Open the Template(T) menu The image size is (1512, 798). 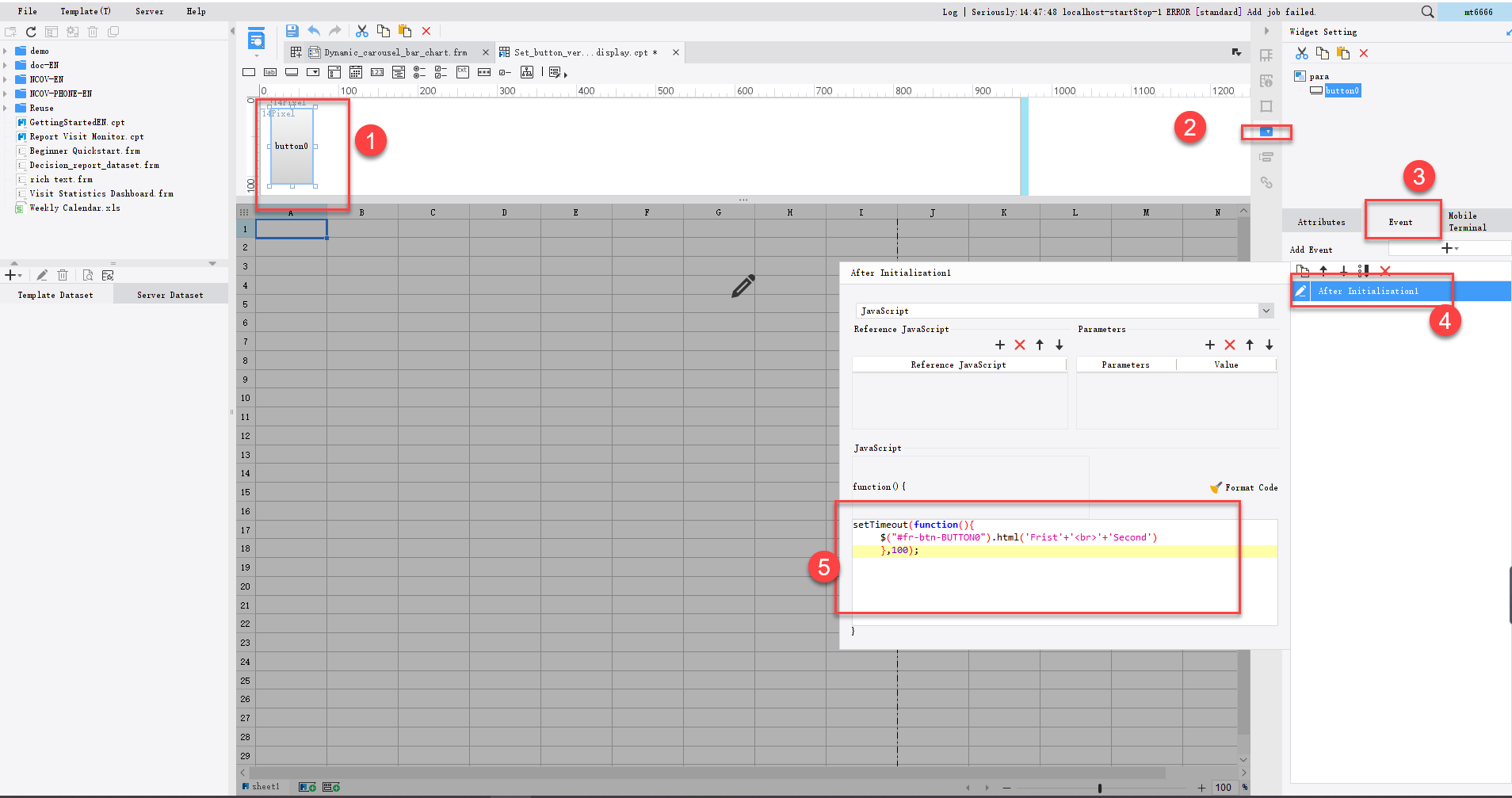(84, 11)
